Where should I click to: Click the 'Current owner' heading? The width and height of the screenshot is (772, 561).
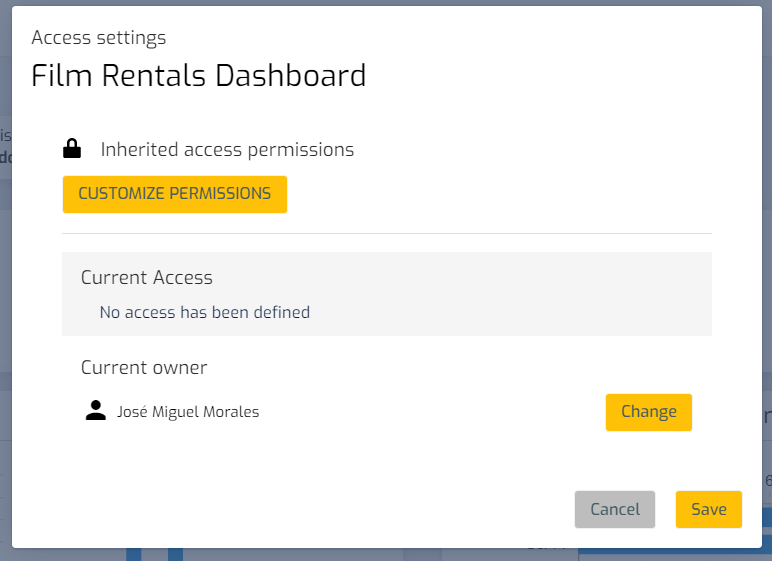pyautogui.click(x=144, y=367)
